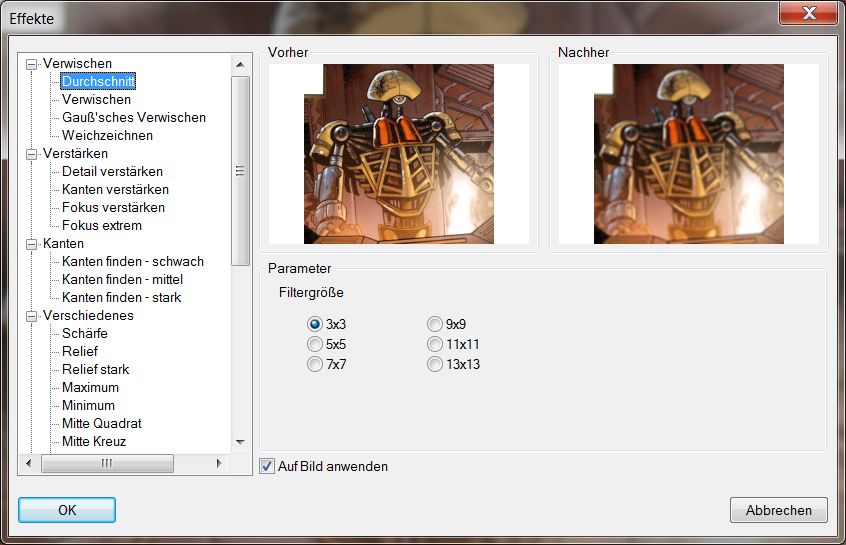Select 9x9 filter size
Viewport: 846px width, 545px height.
point(446,324)
